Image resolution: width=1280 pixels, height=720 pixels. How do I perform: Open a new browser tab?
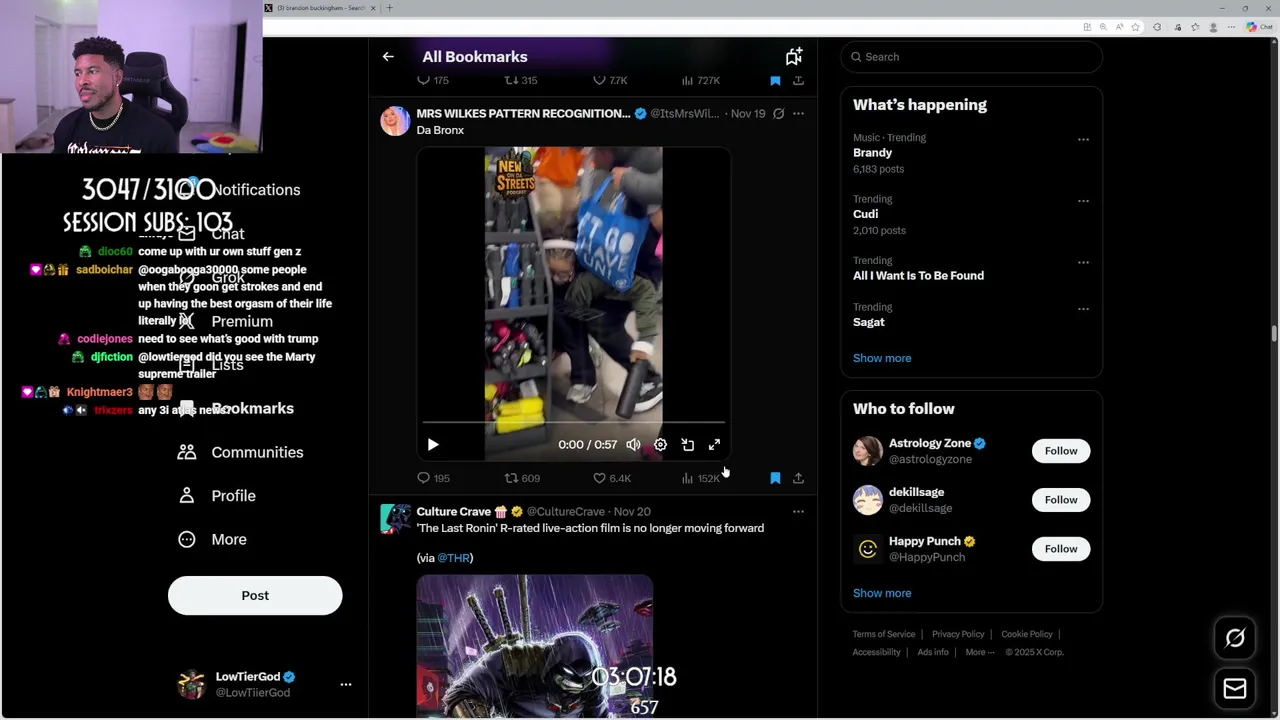click(x=389, y=8)
